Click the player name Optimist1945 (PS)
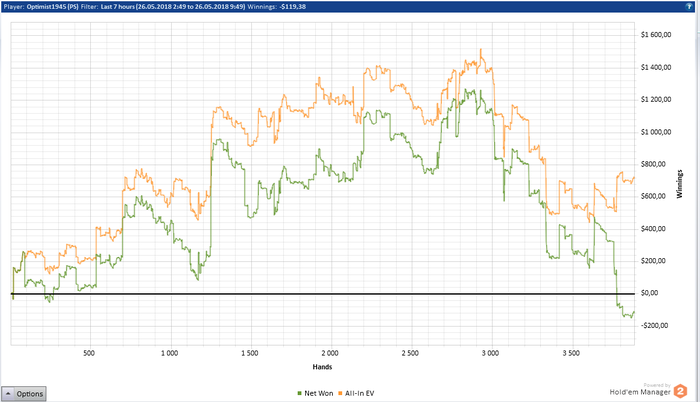This screenshot has width=700, height=402. coord(52,7)
